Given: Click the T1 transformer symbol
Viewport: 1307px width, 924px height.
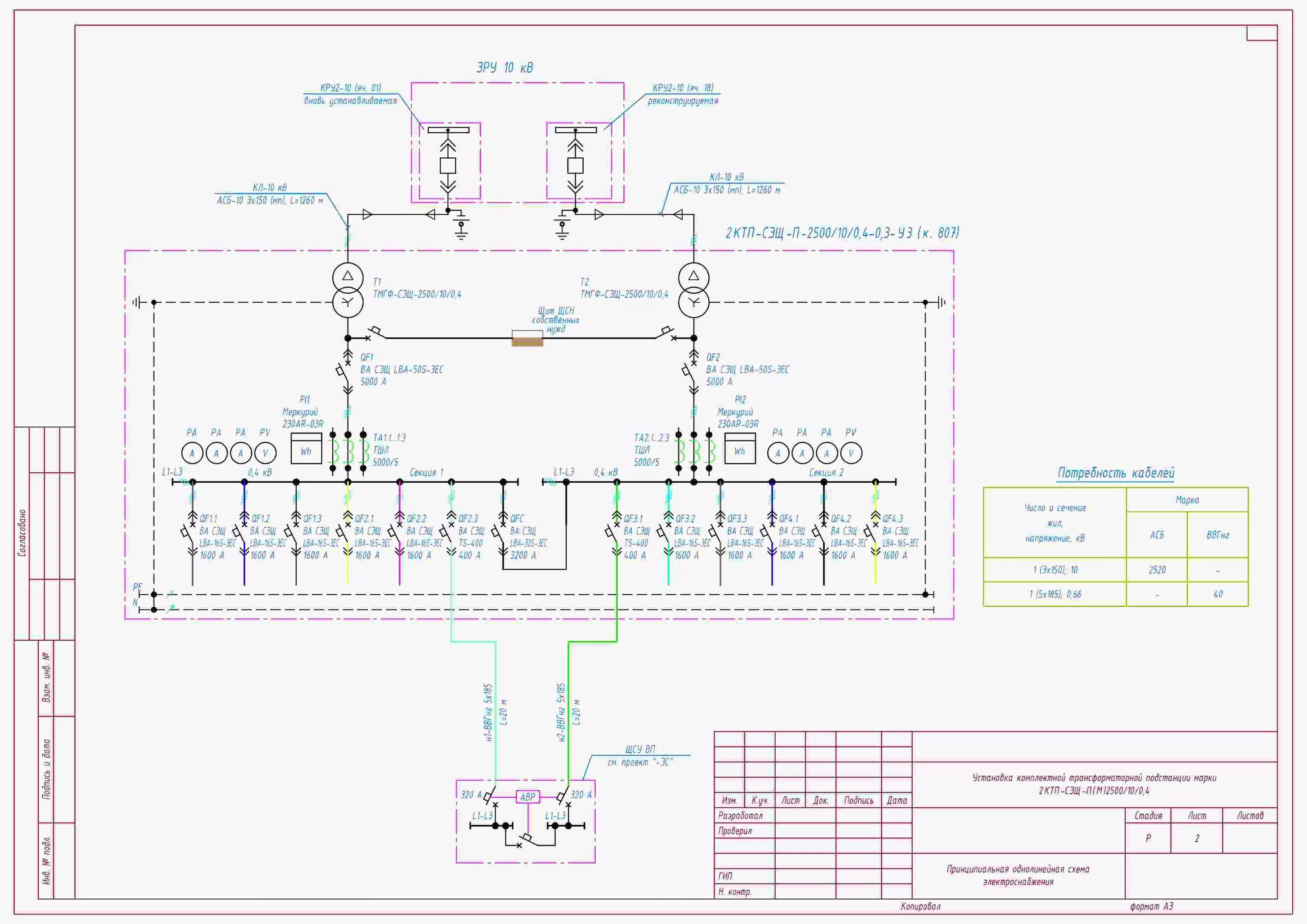Looking at the screenshot, I should pyautogui.click(x=348, y=290).
